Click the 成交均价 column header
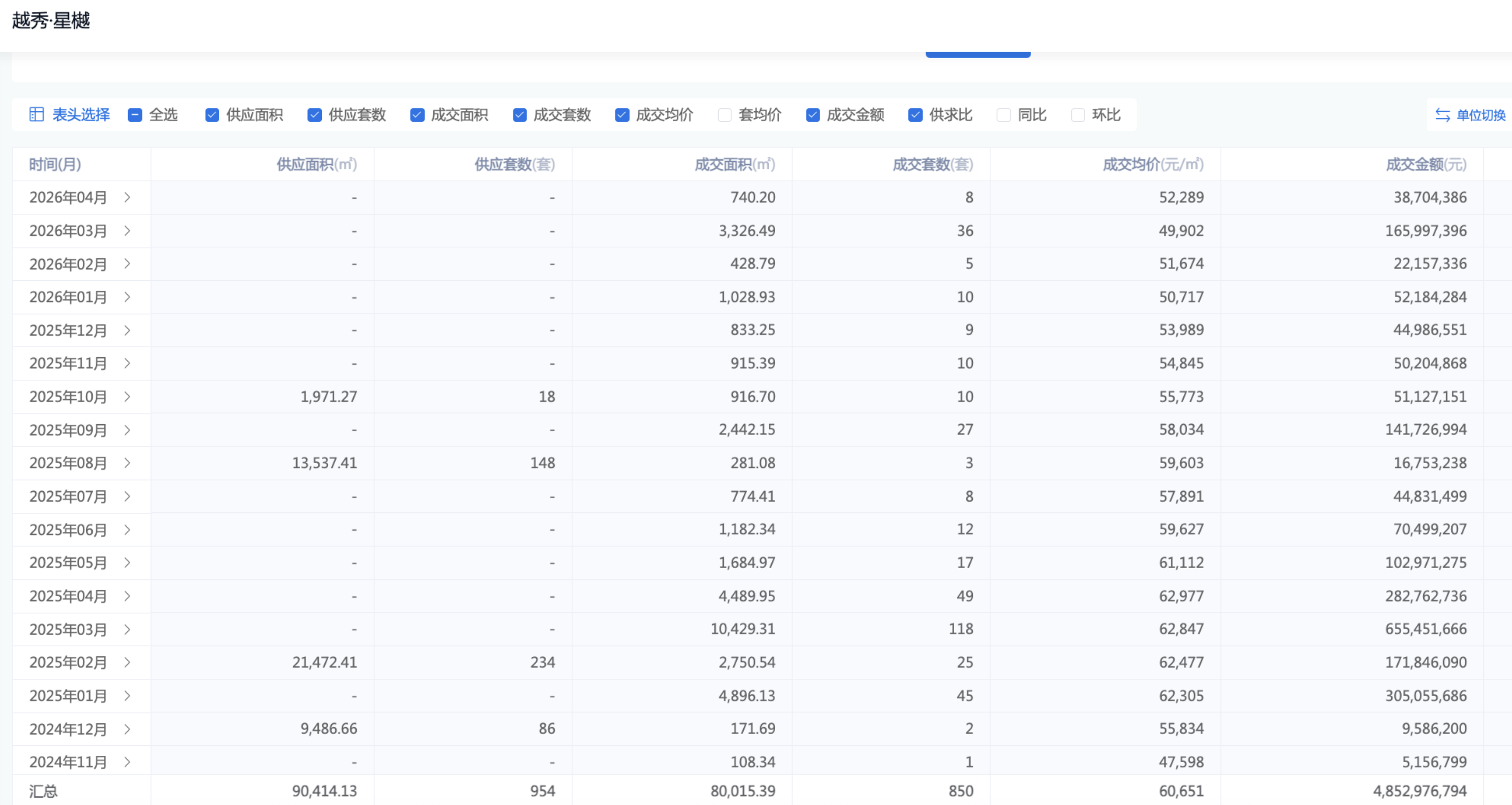Image resolution: width=1512 pixels, height=805 pixels. pyautogui.click(x=1152, y=164)
